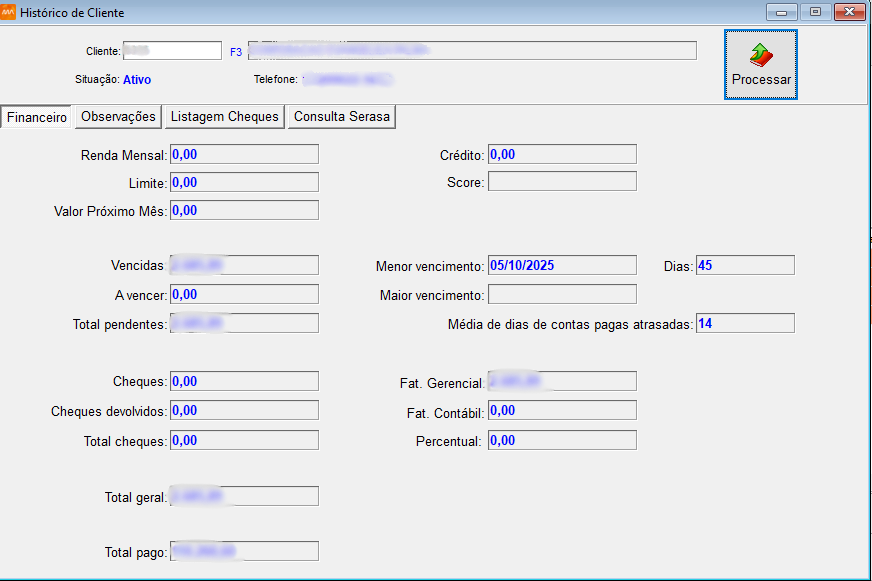The image size is (872, 581).
Task: Click the application icon in title bar
Action: pyautogui.click(x=9, y=12)
